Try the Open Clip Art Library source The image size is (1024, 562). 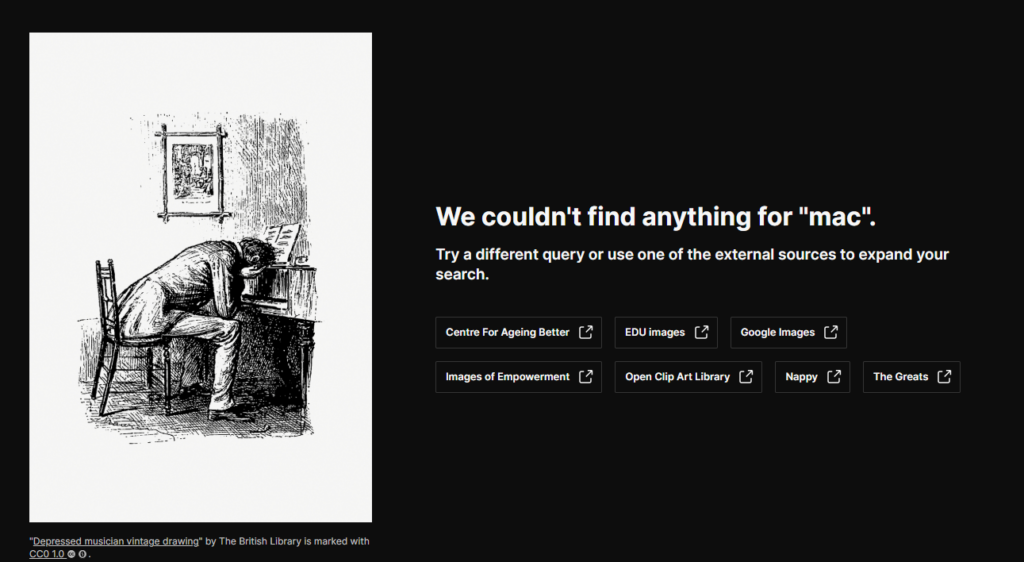pyautogui.click(x=677, y=377)
